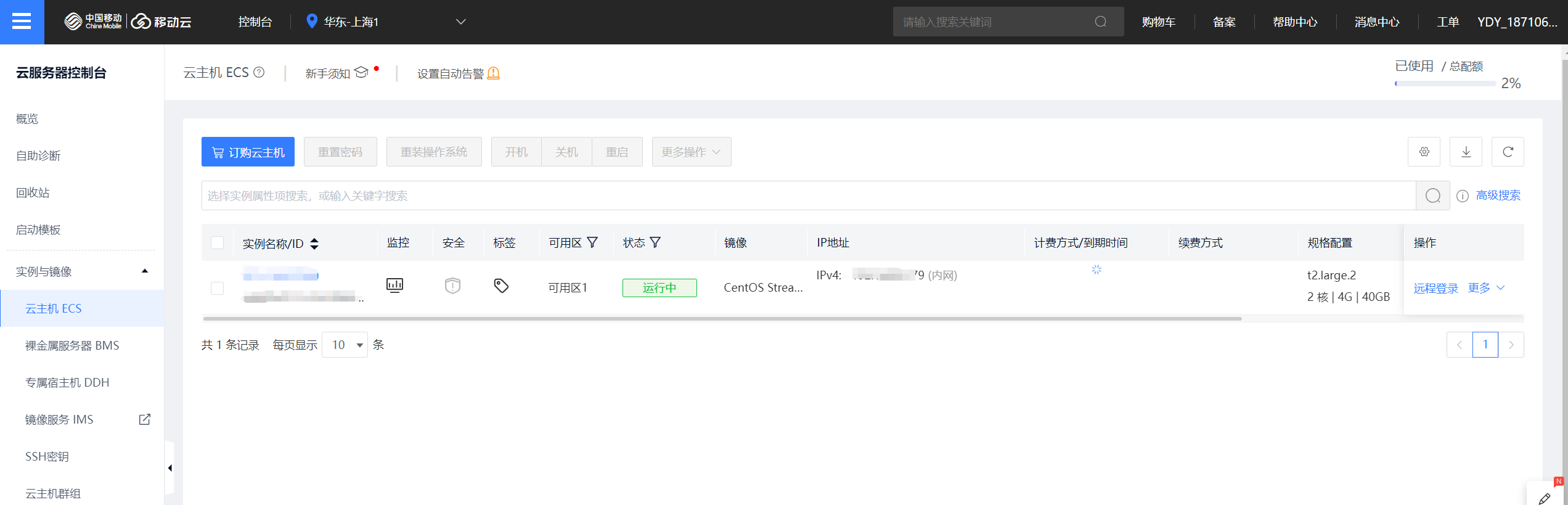
Task: Select all instances checkbox
Action: point(217,242)
